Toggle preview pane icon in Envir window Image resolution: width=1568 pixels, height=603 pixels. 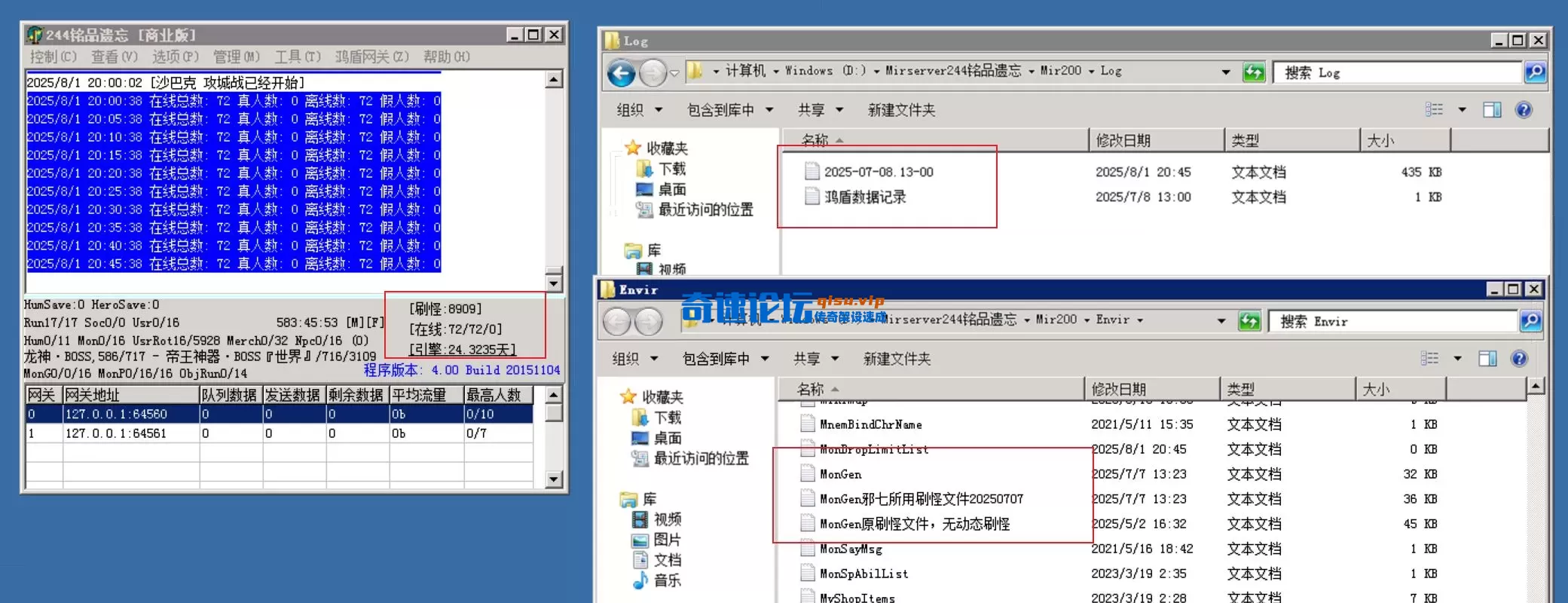pyautogui.click(x=1487, y=359)
